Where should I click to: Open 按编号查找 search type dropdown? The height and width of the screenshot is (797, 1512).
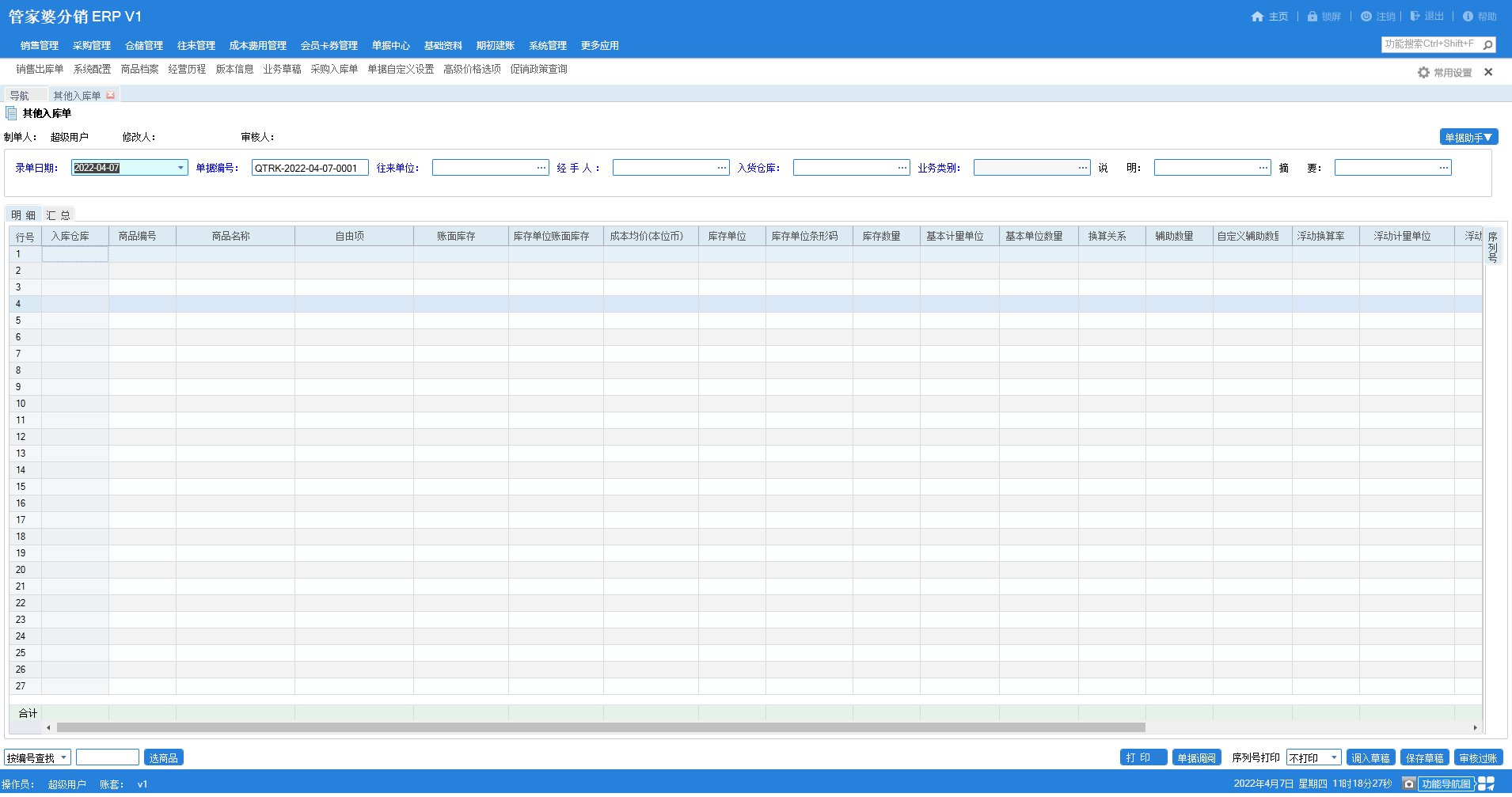(x=63, y=758)
